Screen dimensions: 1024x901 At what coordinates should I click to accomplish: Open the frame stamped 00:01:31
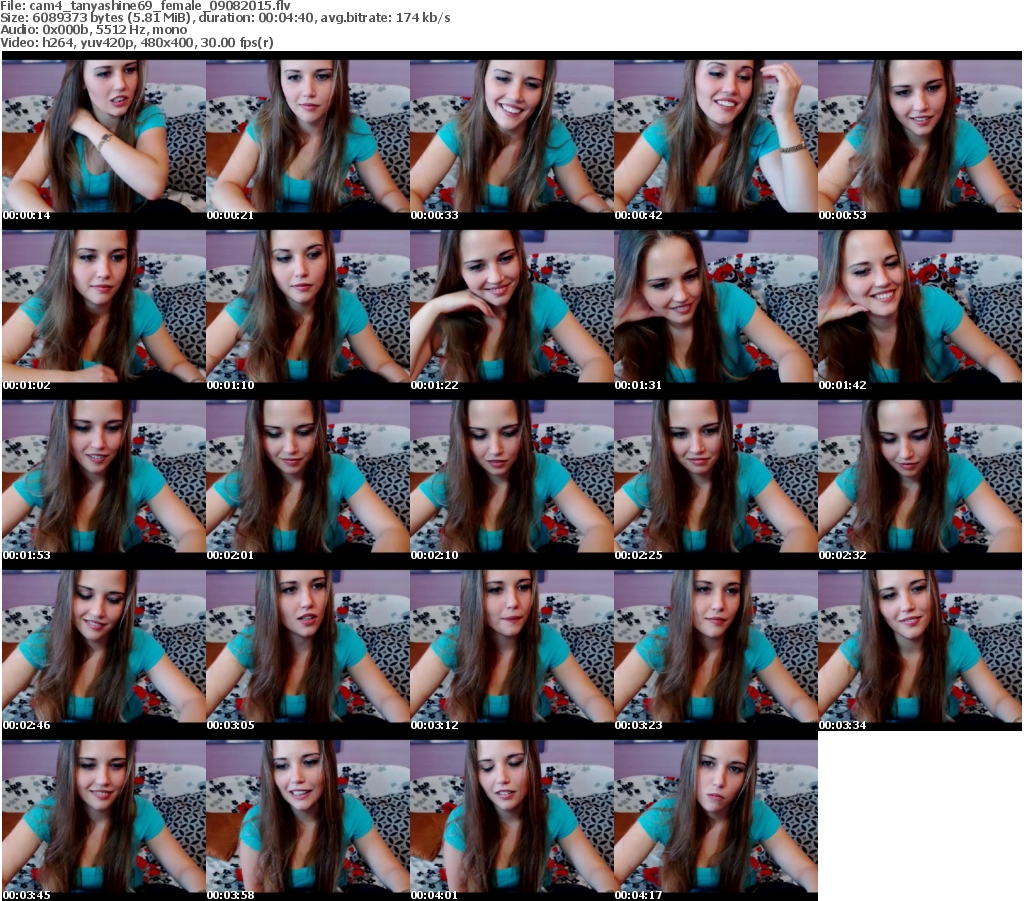point(716,307)
